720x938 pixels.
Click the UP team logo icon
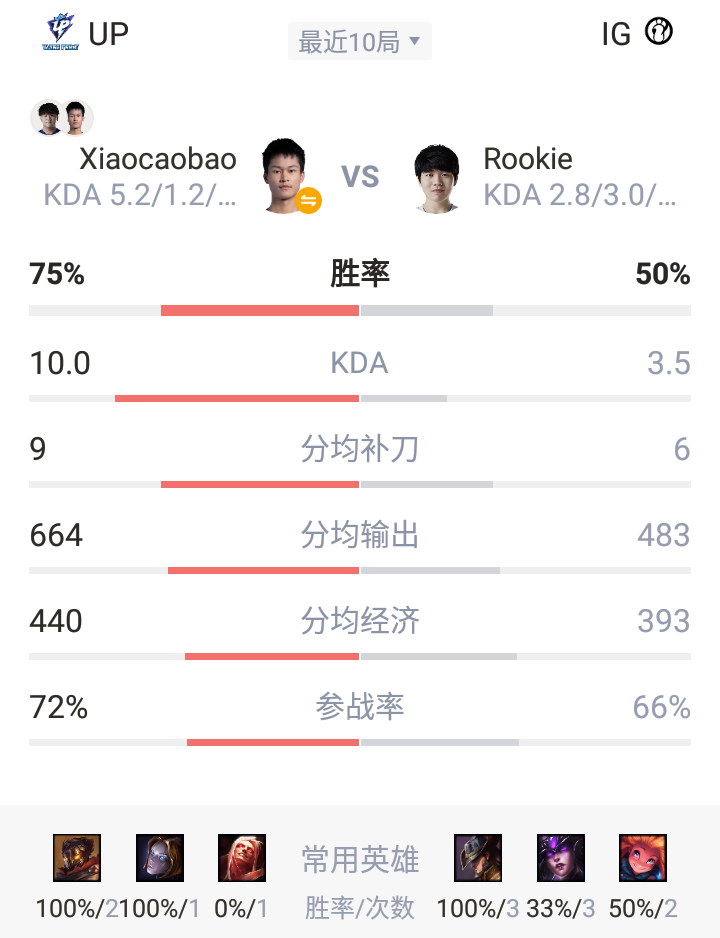click(x=61, y=32)
